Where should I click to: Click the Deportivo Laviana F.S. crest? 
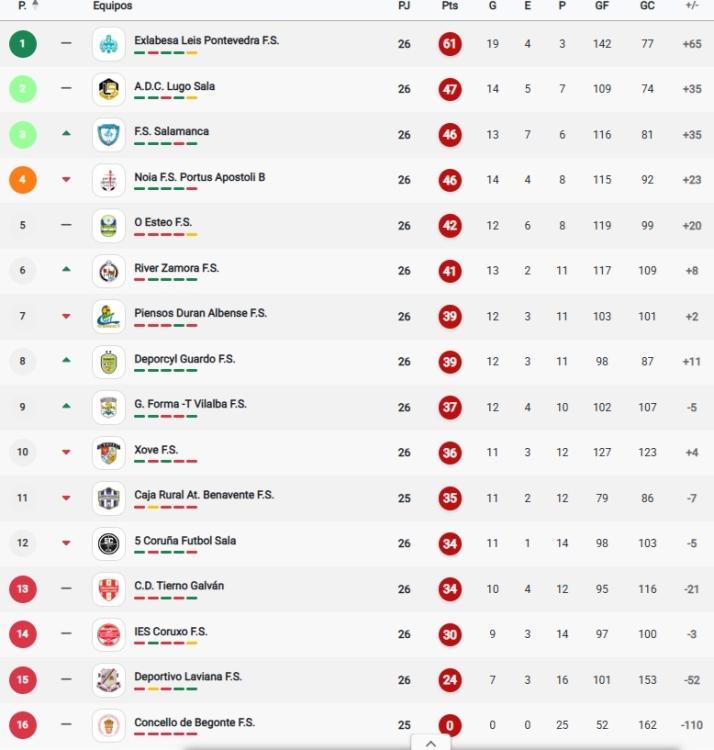(x=108, y=680)
